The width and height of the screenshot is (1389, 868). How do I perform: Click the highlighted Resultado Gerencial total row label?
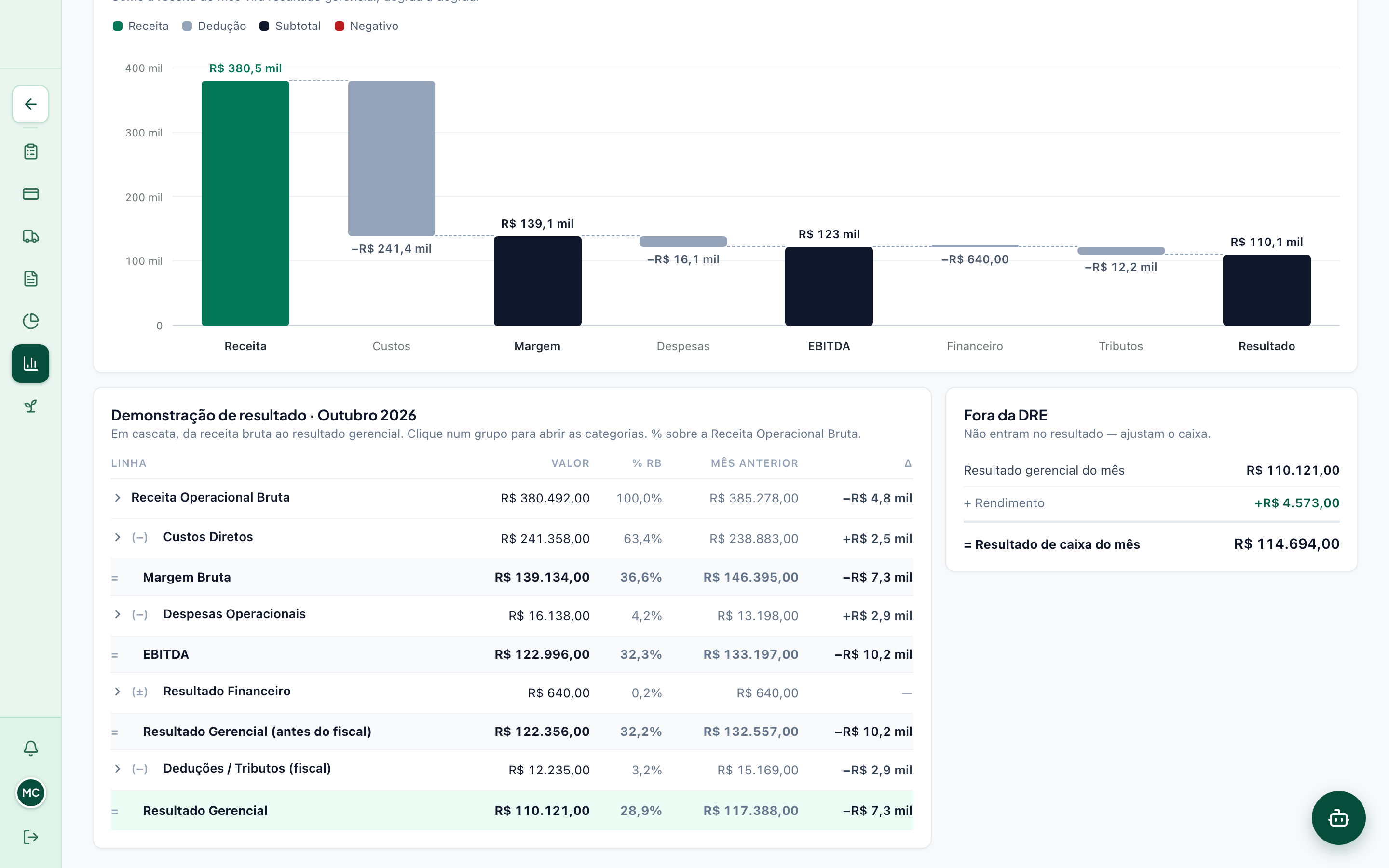point(205,811)
